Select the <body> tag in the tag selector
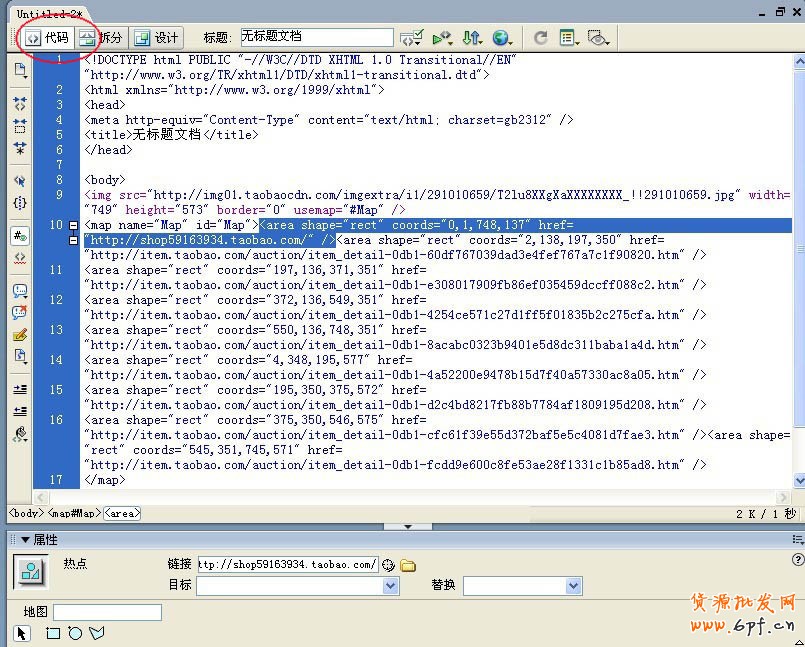Image resolution: width=805 pixels, height=647 pixels. coord(26,513)
